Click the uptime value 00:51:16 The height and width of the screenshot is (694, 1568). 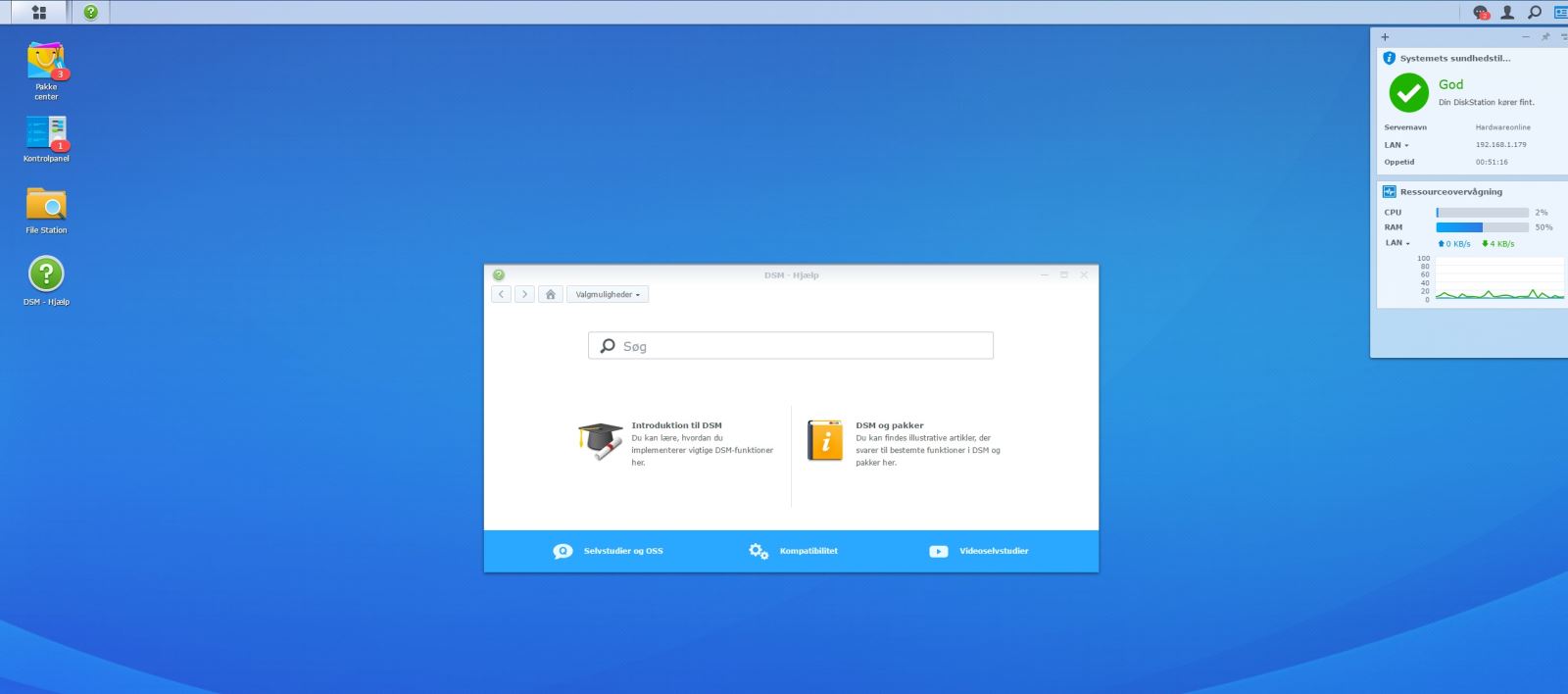pyautogui.click(x=1492, y=163)
